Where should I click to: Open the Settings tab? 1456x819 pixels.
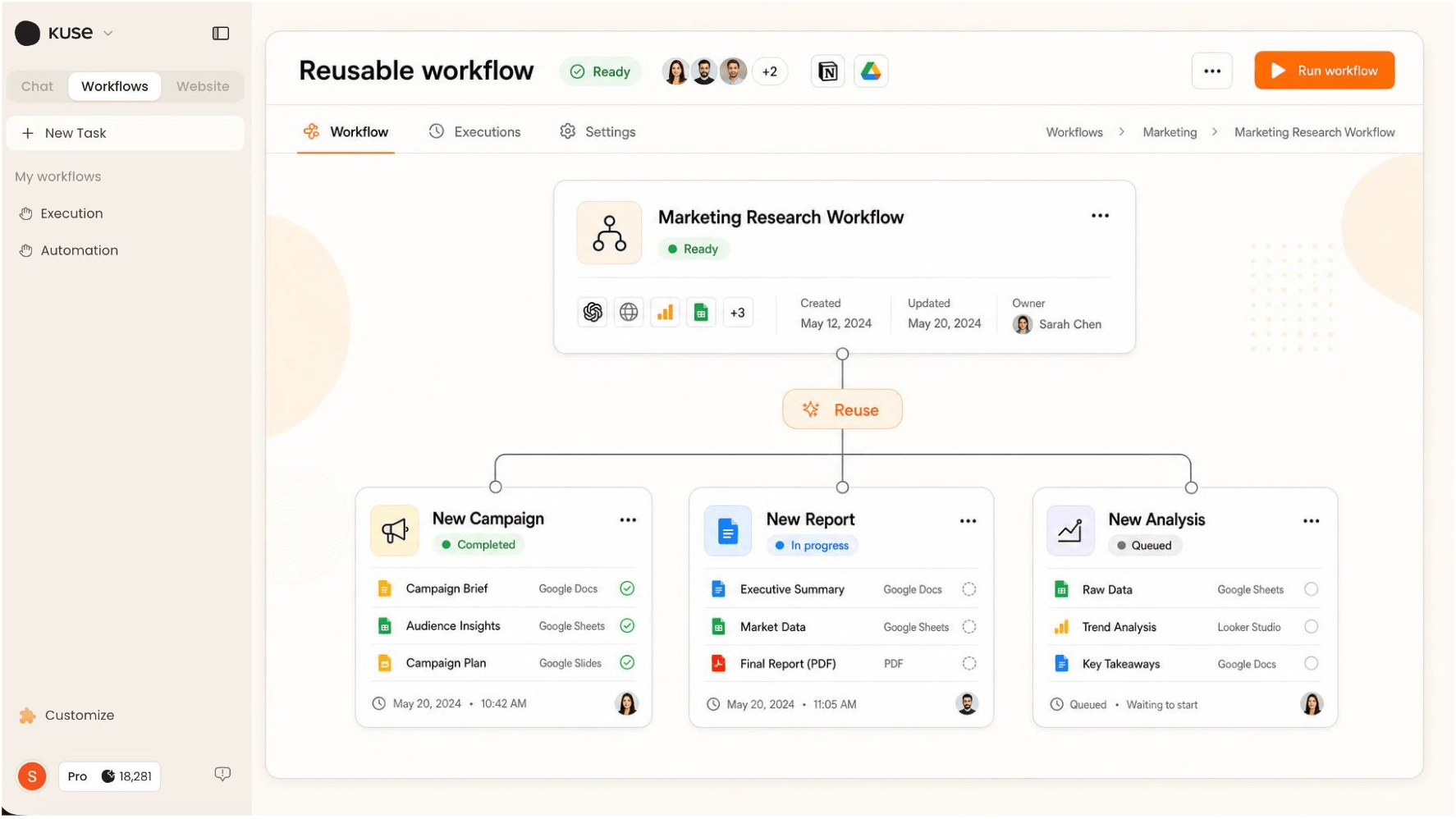[x=598, y=132]
